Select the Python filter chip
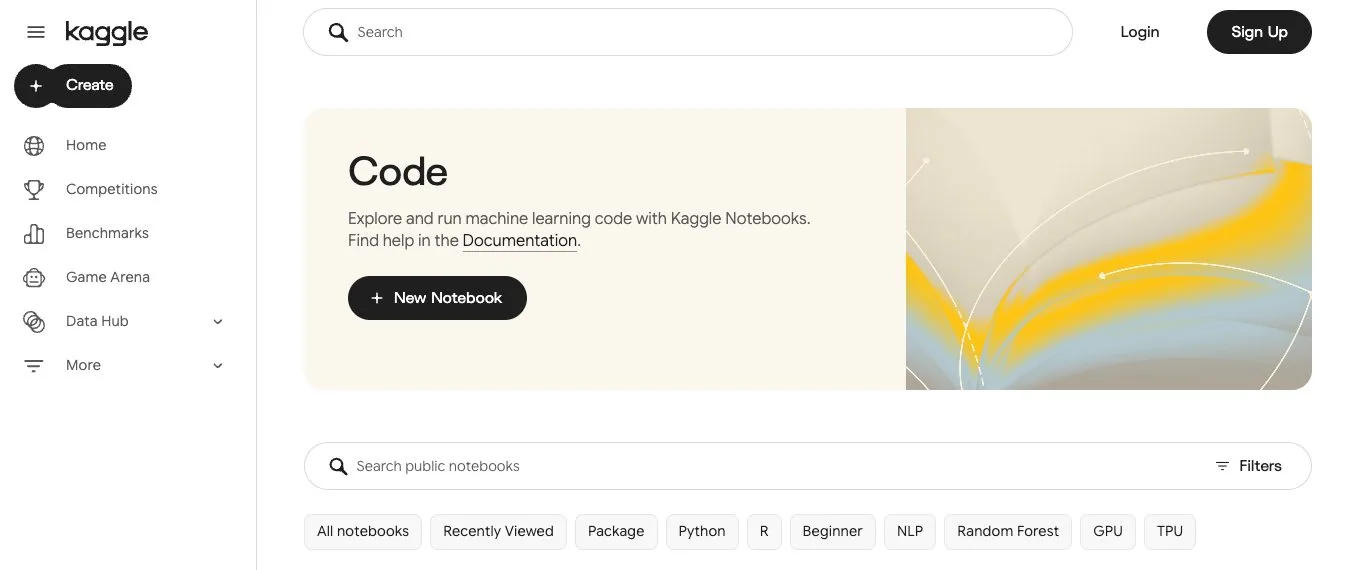The image size is (1360, 570). point(702,532)
